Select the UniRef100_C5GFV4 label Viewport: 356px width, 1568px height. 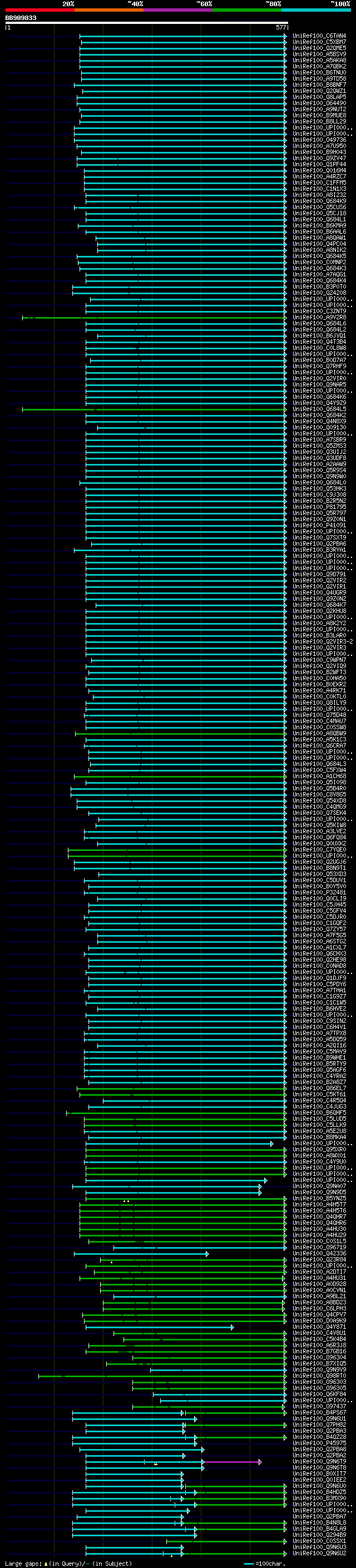(319, 911)
